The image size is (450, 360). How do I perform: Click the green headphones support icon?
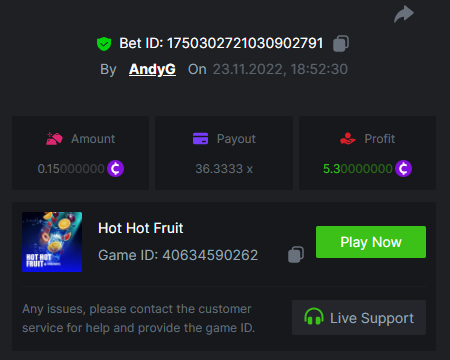[x=314, y=317]
